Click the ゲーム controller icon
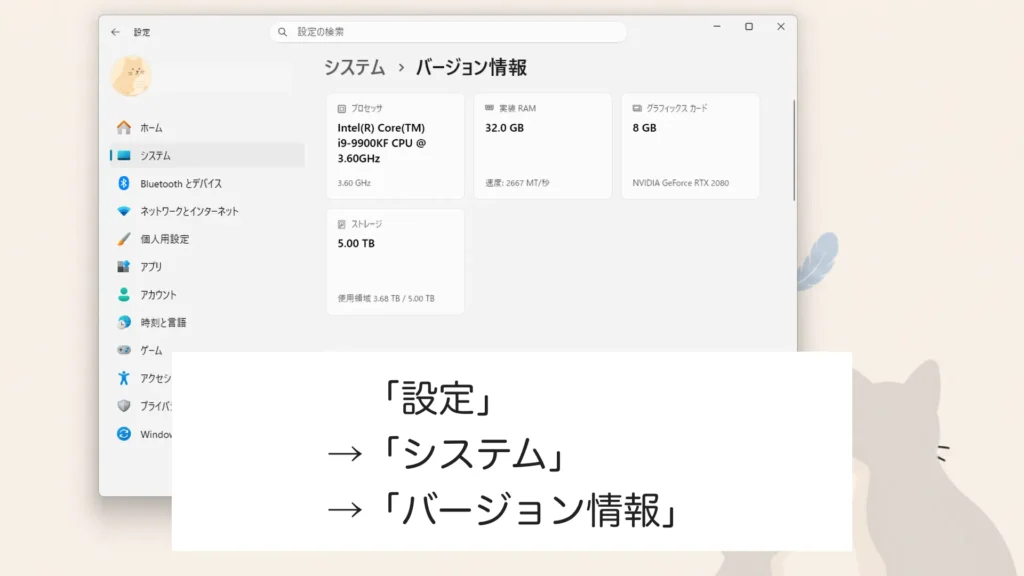 (x=123, y=350)
